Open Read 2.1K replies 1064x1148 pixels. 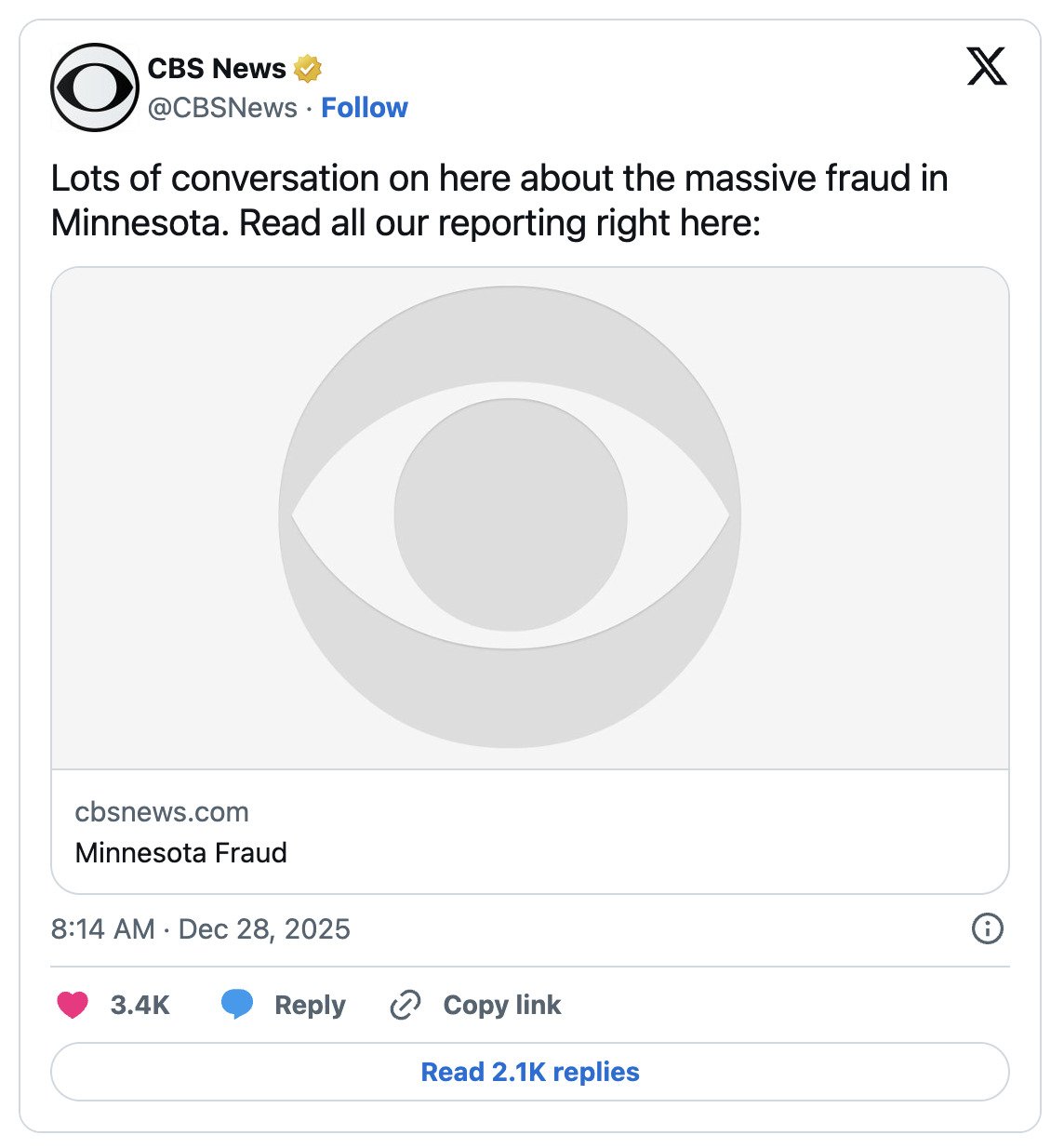pos(530,1072)
